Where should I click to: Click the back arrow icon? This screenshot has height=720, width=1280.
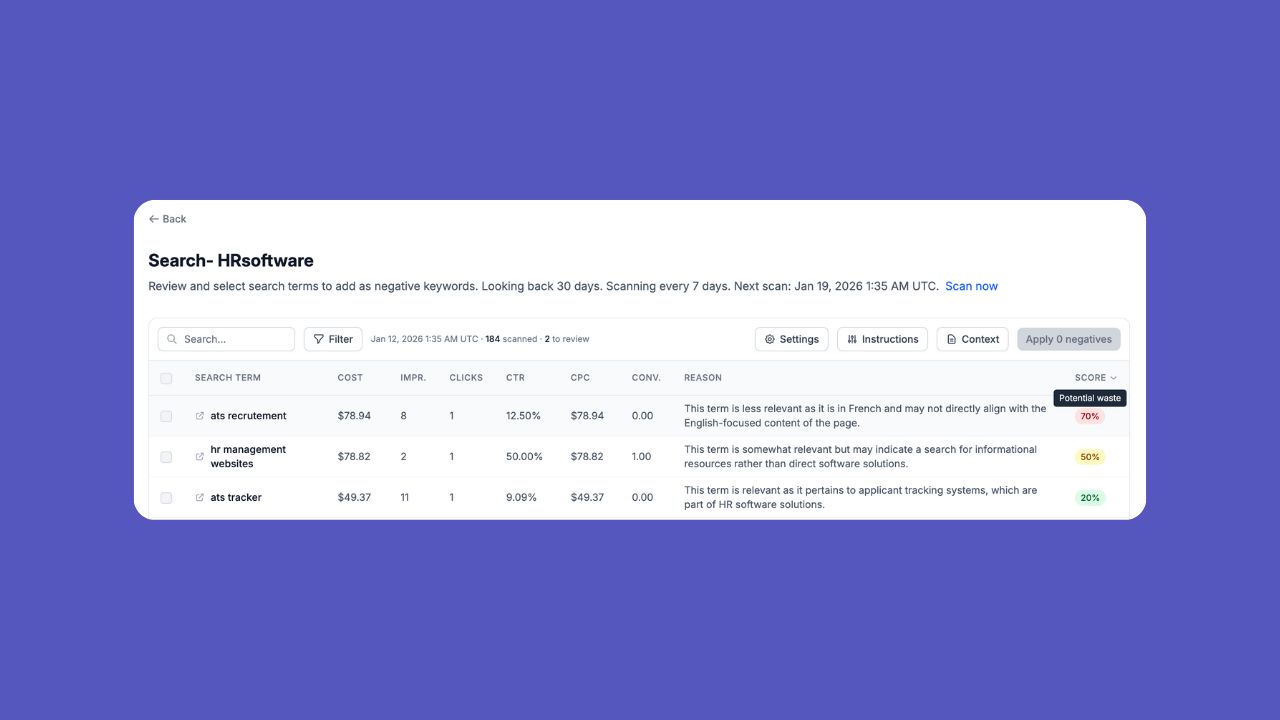[153, 218]
